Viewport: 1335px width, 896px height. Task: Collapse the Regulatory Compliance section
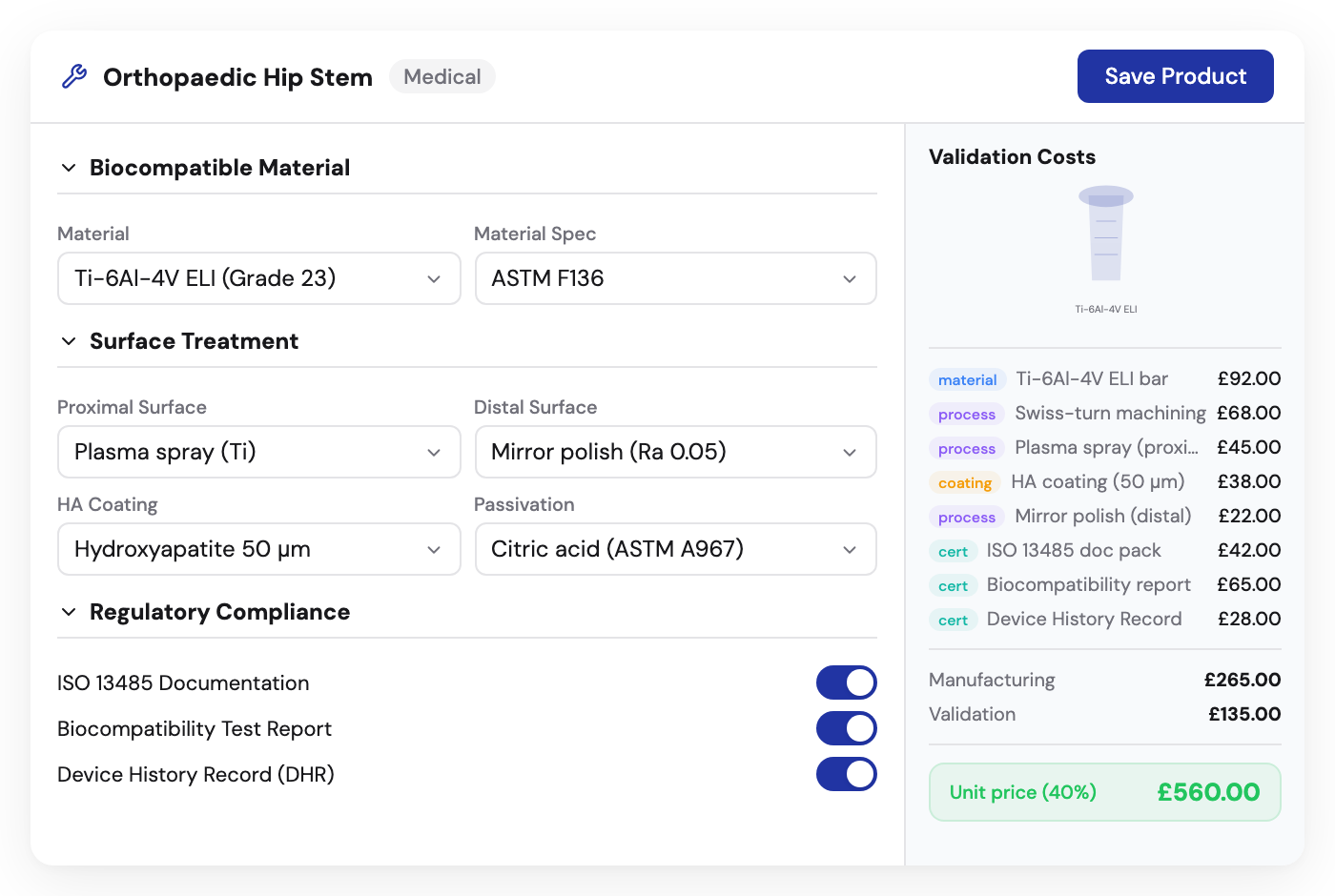click(x=68, y=612)
